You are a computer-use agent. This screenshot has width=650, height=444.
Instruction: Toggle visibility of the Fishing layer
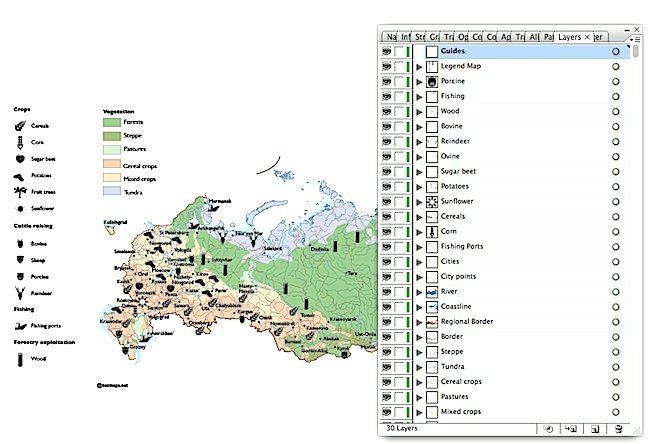point(386,97)
